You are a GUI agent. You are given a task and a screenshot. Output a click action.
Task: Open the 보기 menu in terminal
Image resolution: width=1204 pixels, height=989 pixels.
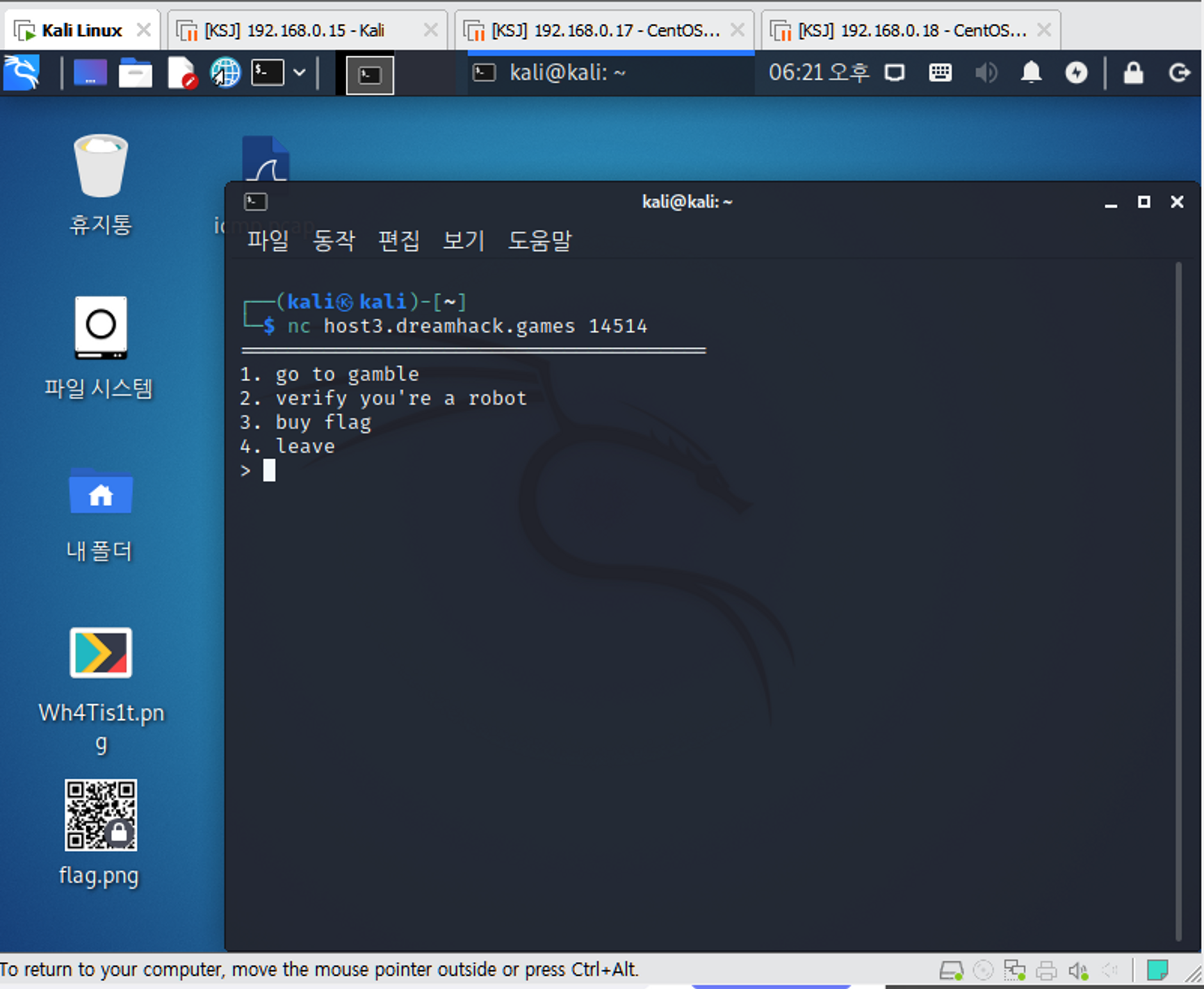coord(464,240)
